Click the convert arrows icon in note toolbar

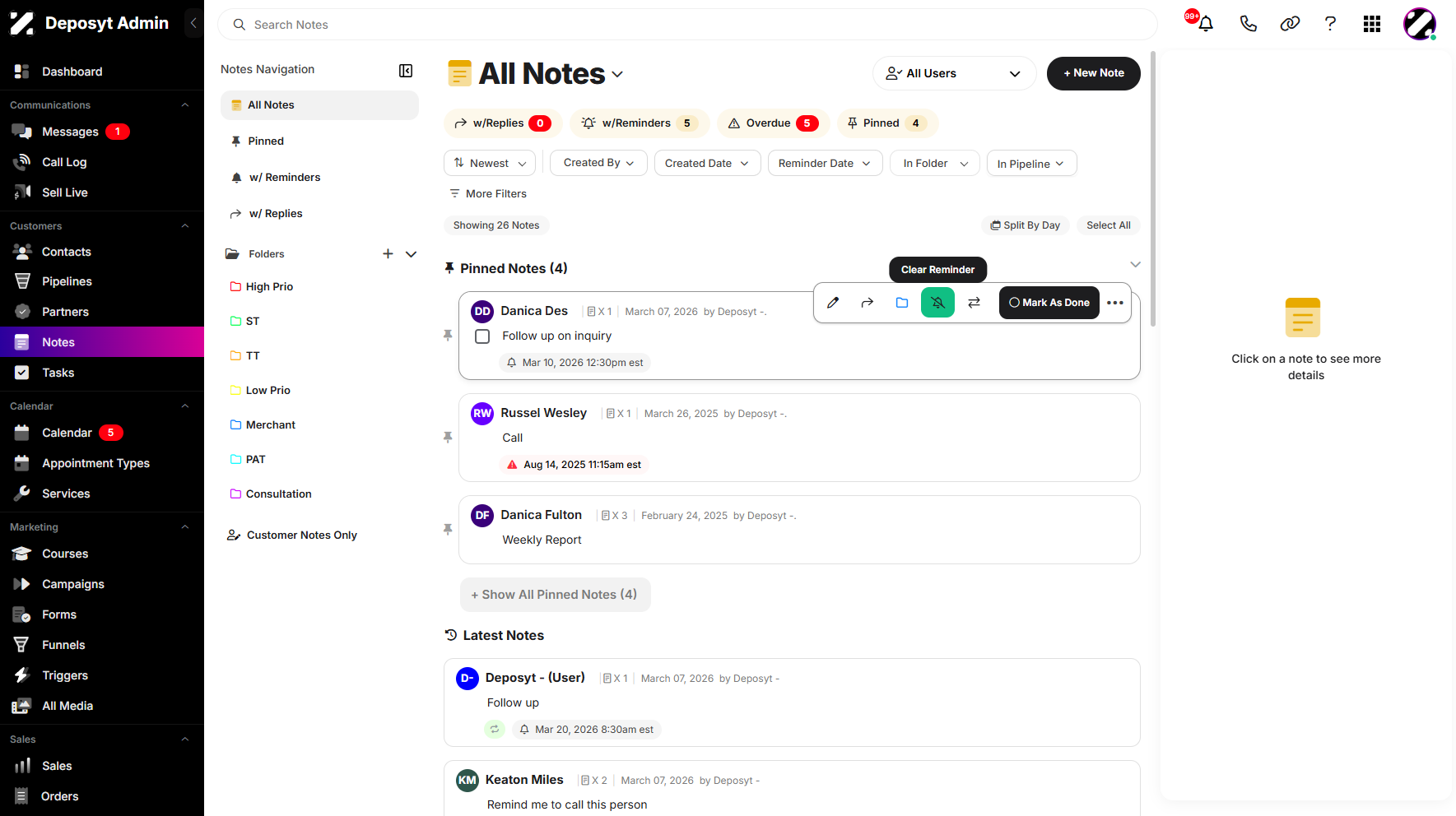pyautogui.click(x=975, y=303)
